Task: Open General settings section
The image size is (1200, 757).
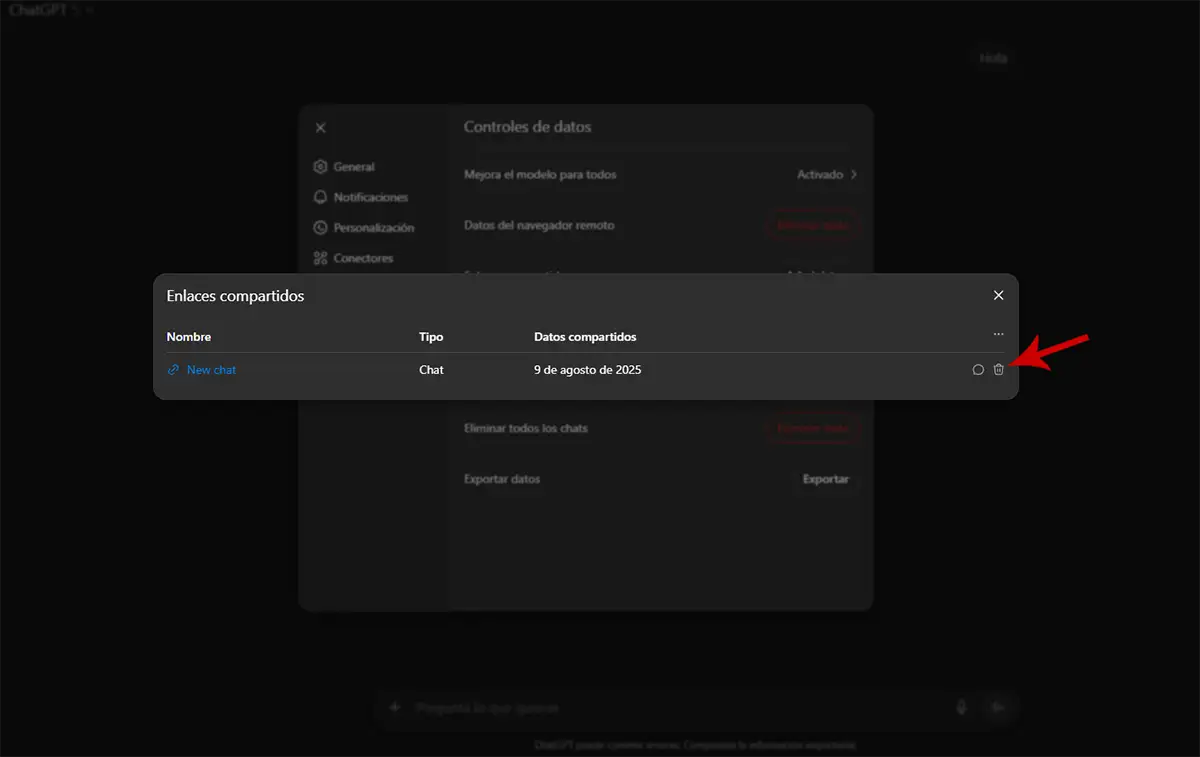Action: tap(353, 167)
